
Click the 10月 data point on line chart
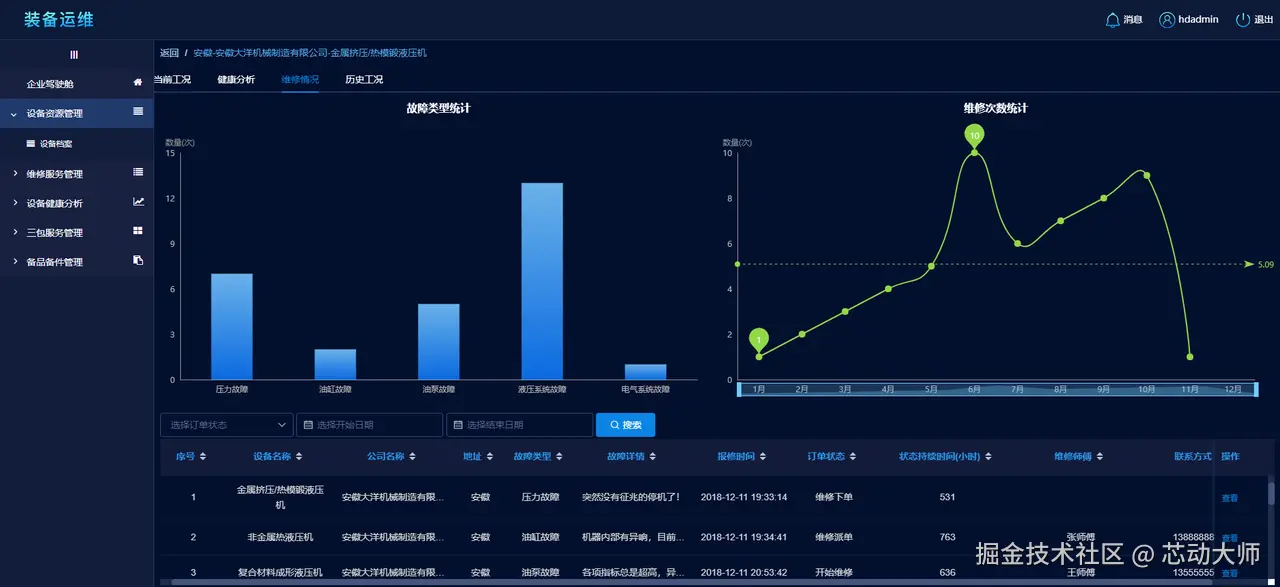pyautogui.click(x=1147, y=175)
